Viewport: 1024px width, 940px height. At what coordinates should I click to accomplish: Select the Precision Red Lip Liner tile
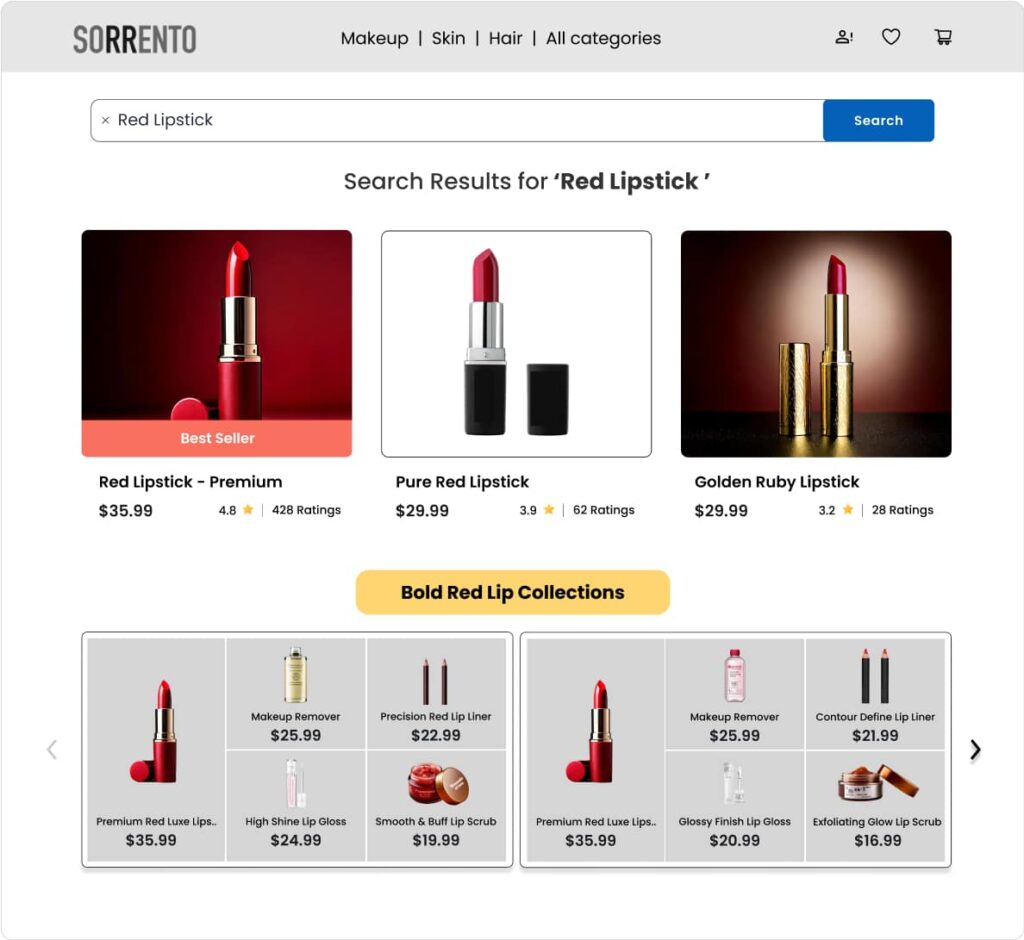point(436,694)
